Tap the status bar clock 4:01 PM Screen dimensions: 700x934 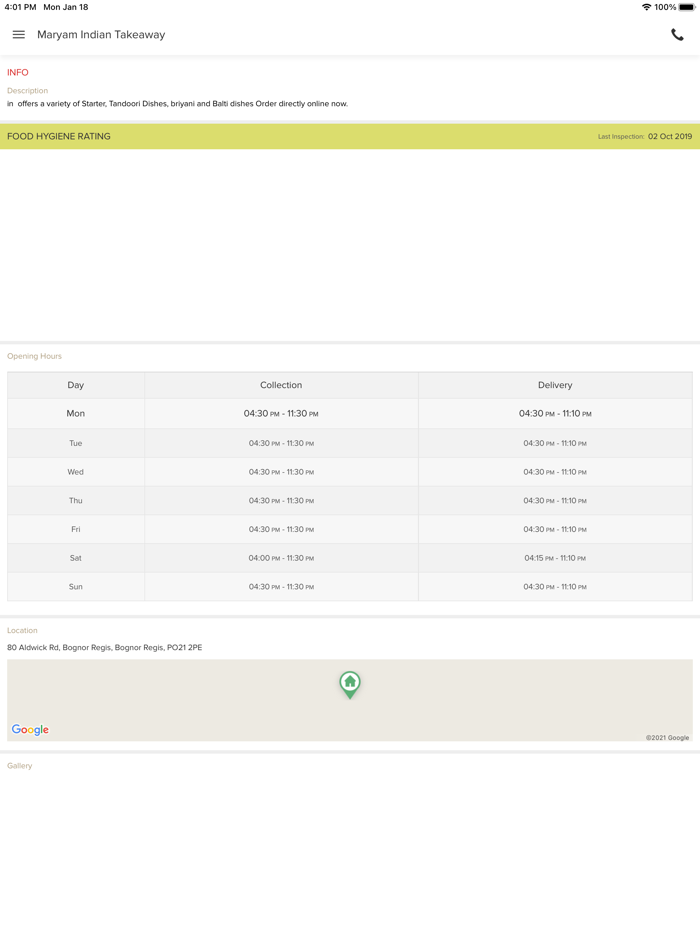pyautogui.click(x=20, y=7)
